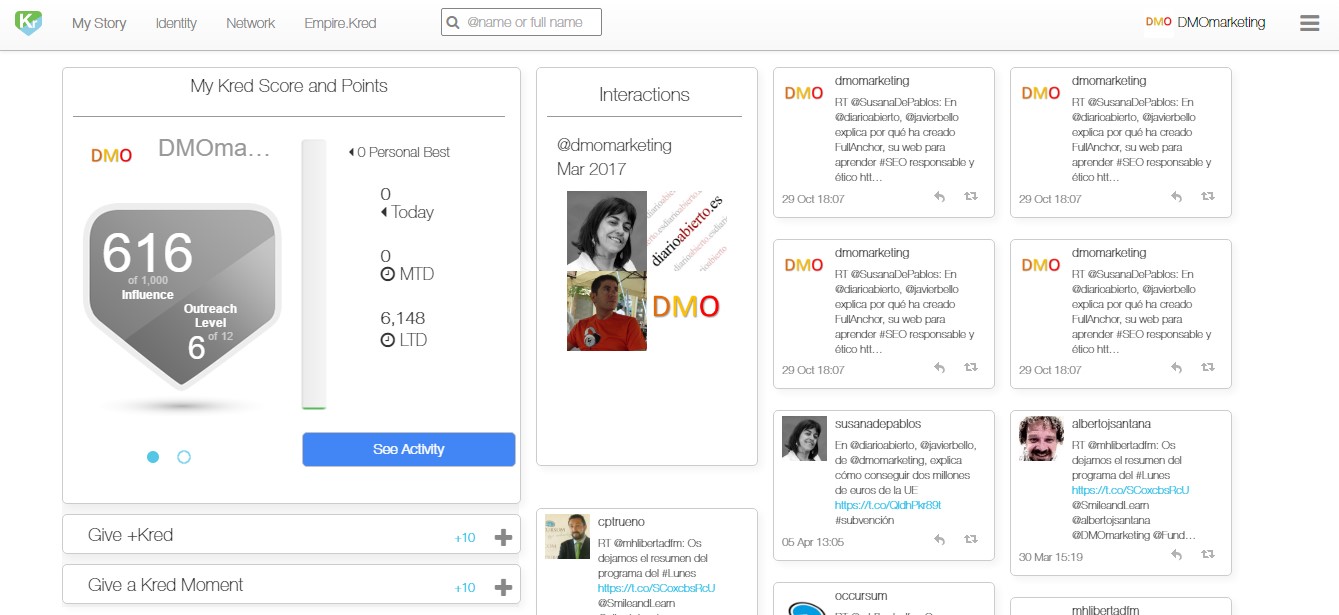The image size is (1339, 615).
Task: Click #subvención hashtag in susanadepablos tweet
Action: 864,520
